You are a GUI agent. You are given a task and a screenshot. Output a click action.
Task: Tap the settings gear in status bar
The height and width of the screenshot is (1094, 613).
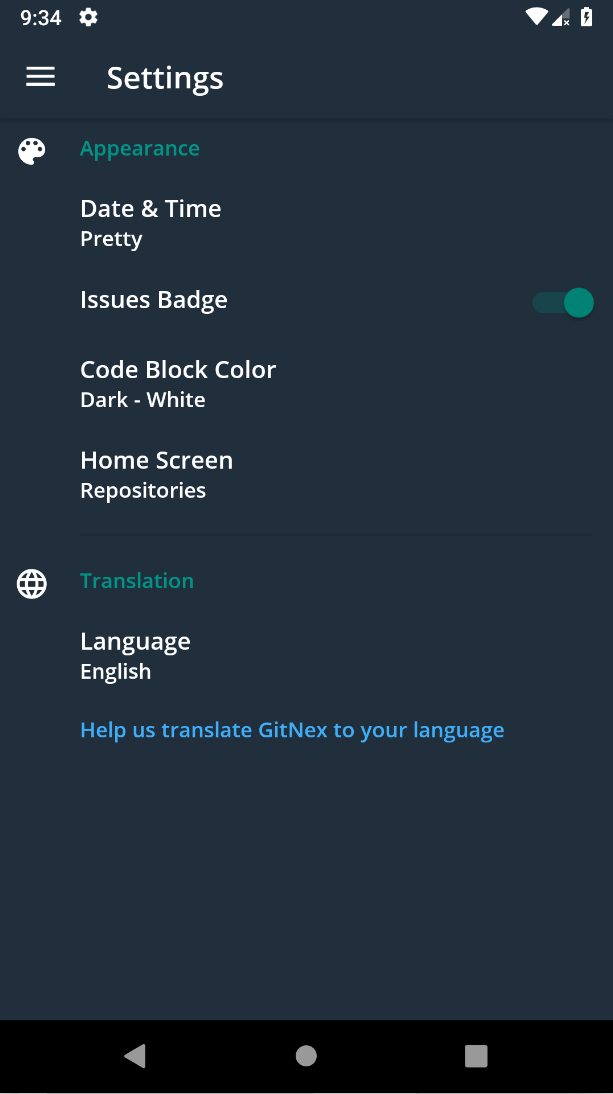[x=88, y=17]
